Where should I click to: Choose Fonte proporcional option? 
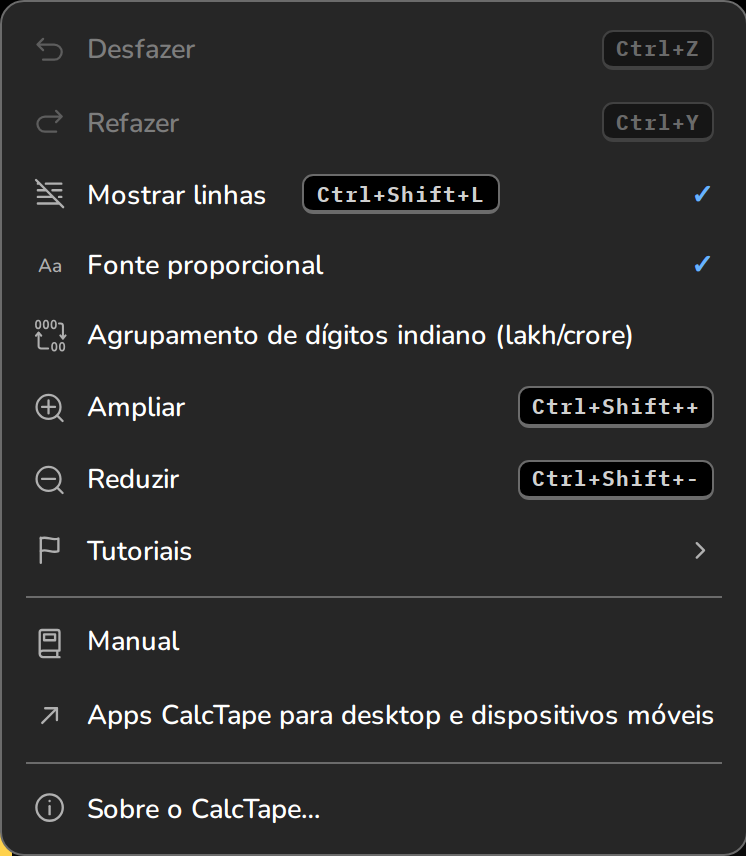(x=374, y=265)
